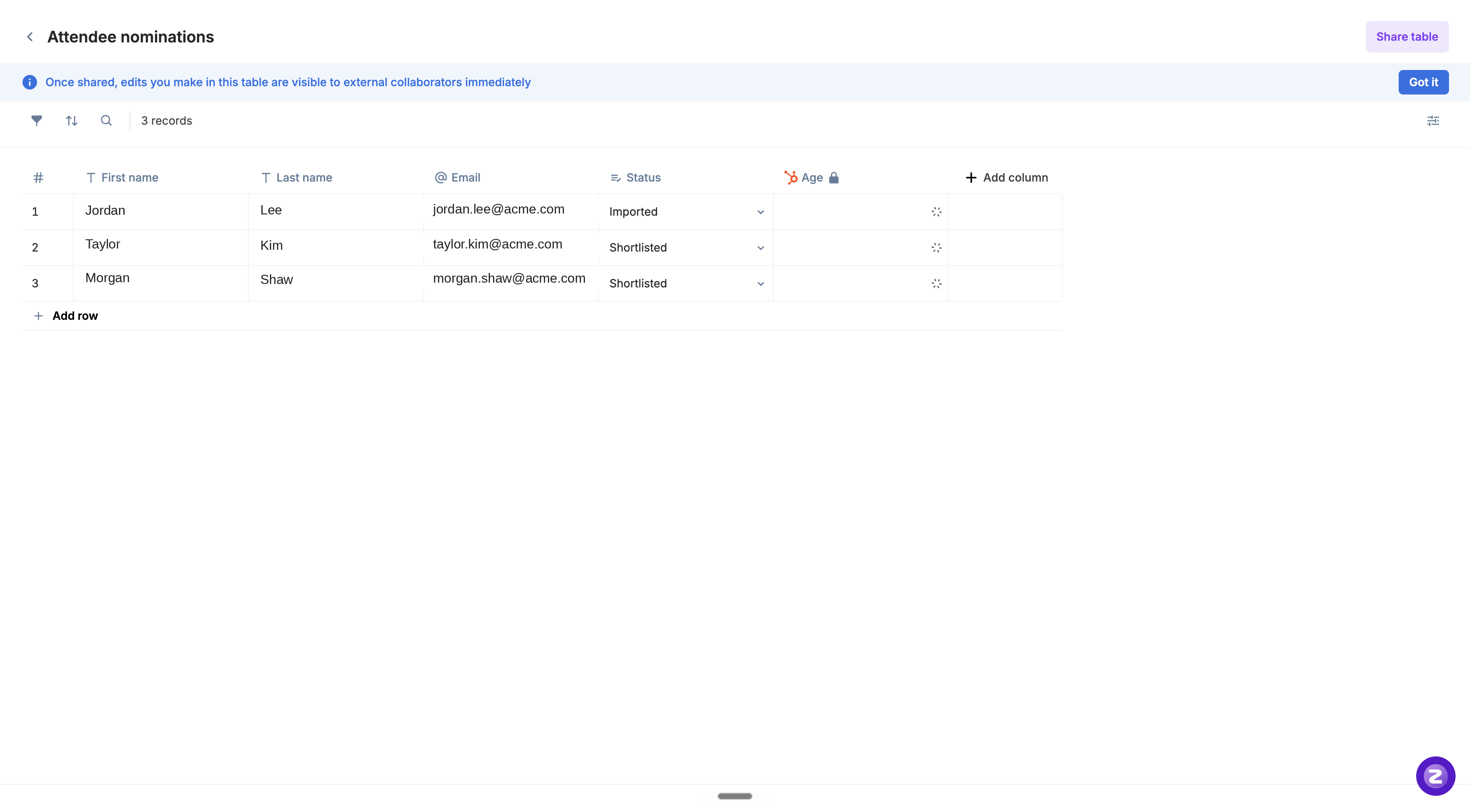Image resolution: width=1470 pixels, height=812 pixels.
Task: Open the search magnifier tool
Action: coord(106,120)
